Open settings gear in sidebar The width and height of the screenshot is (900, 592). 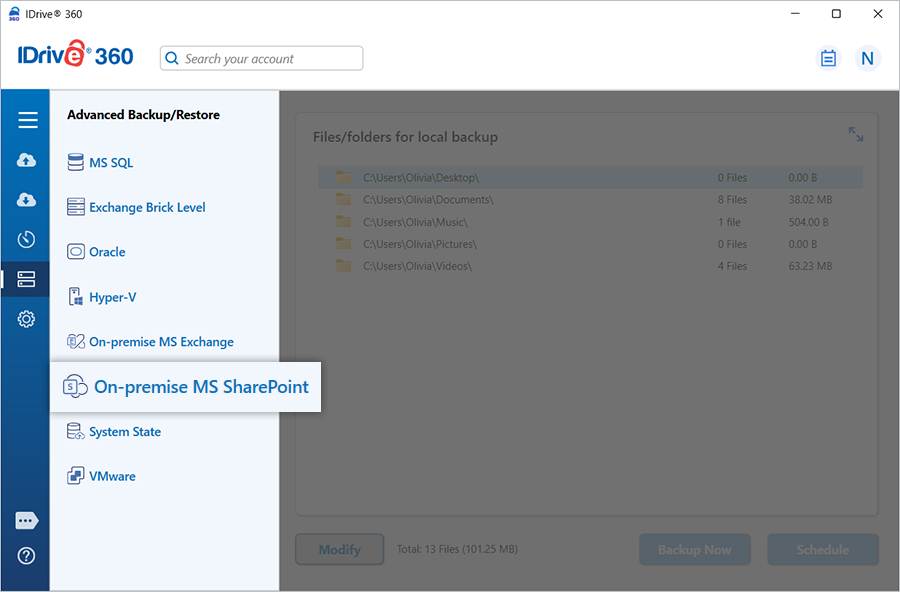pyautogui.click(x=27, y=319)
